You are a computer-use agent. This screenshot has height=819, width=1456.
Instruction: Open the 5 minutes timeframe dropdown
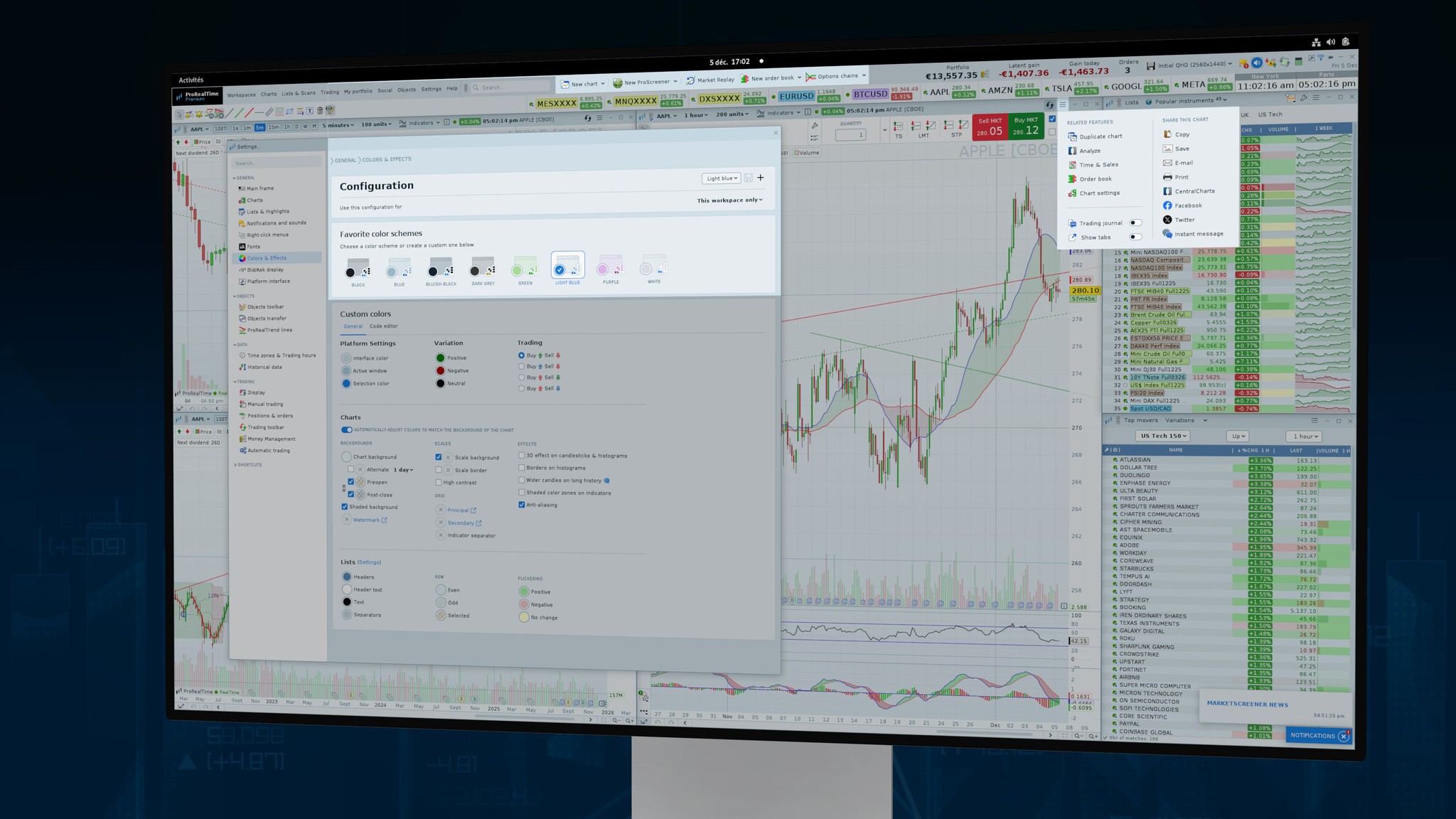click(x=338, y=125)
